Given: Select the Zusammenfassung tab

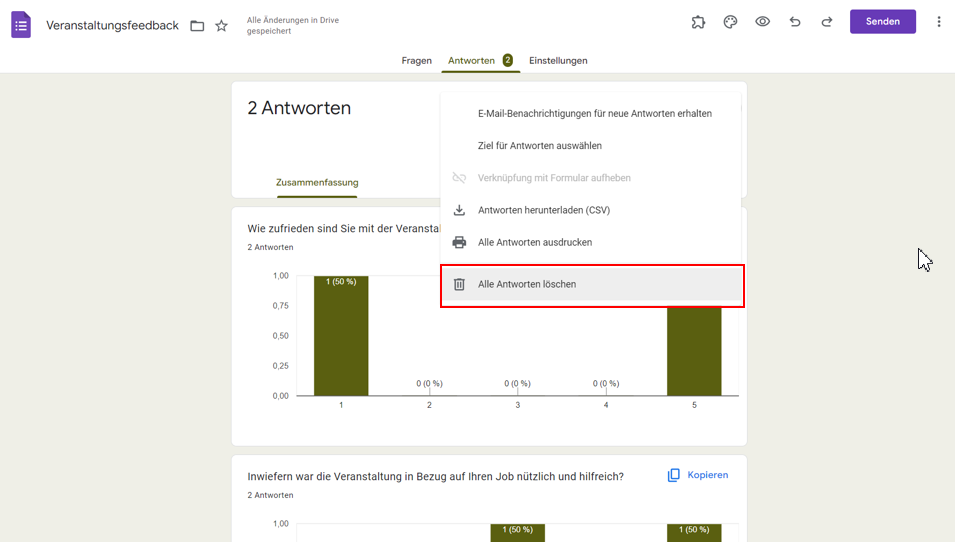Looking at the screenshot, I should 317,182.
